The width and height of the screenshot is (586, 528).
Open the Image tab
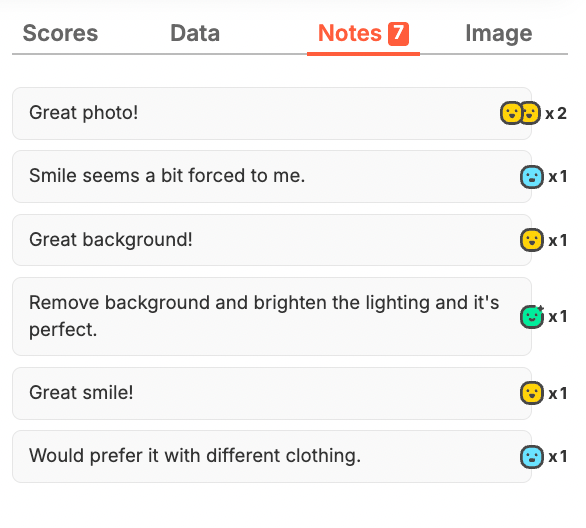[499, 34]
